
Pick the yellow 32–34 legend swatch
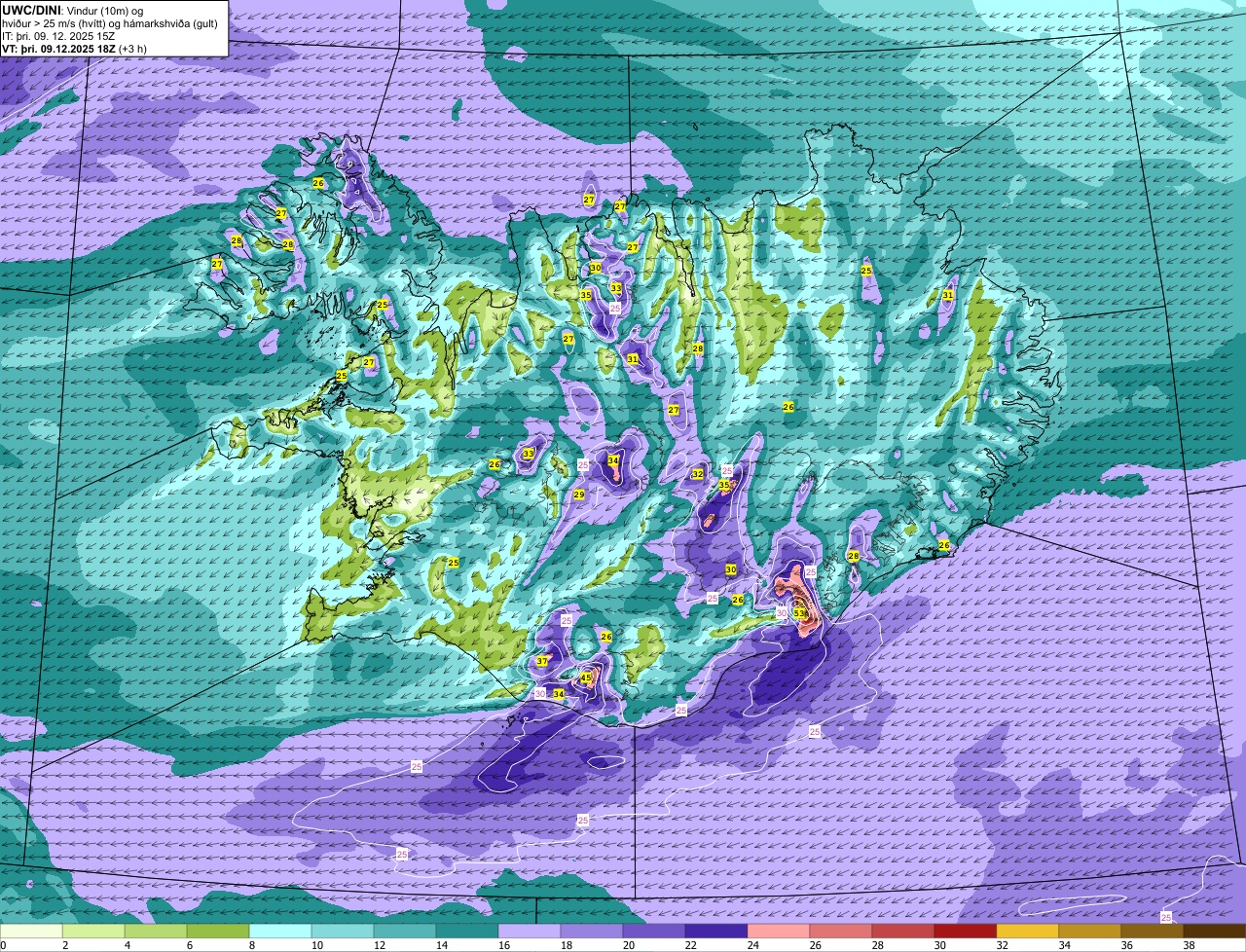pos(1028,932)
